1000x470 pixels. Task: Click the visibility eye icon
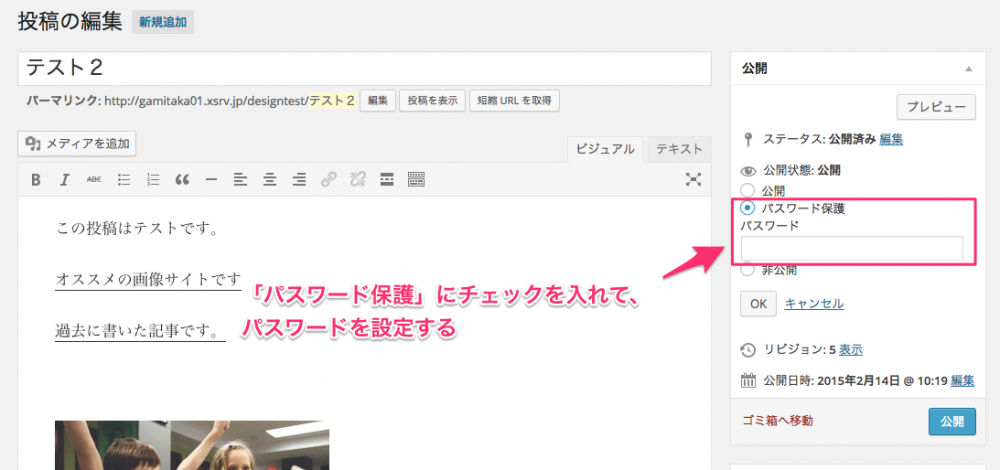(748, 170)
